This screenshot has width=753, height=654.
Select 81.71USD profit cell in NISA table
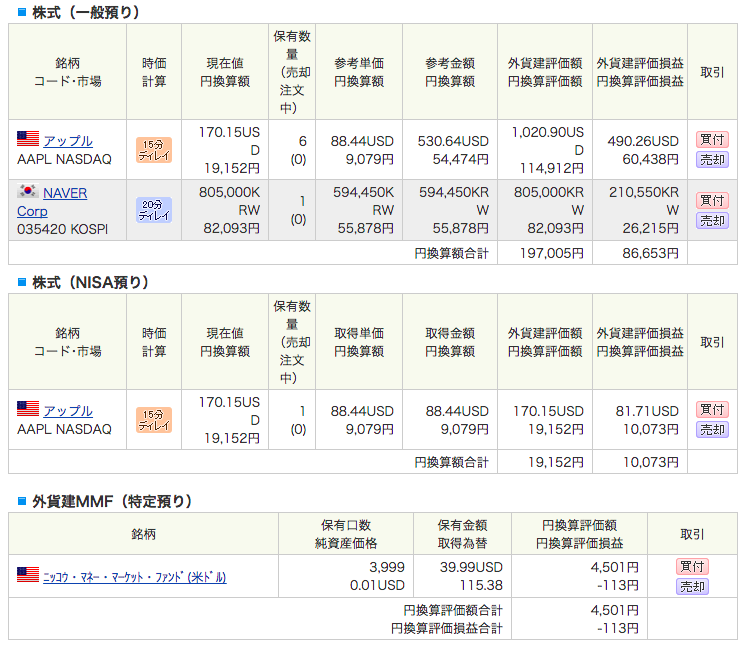[x=647, y=411]
